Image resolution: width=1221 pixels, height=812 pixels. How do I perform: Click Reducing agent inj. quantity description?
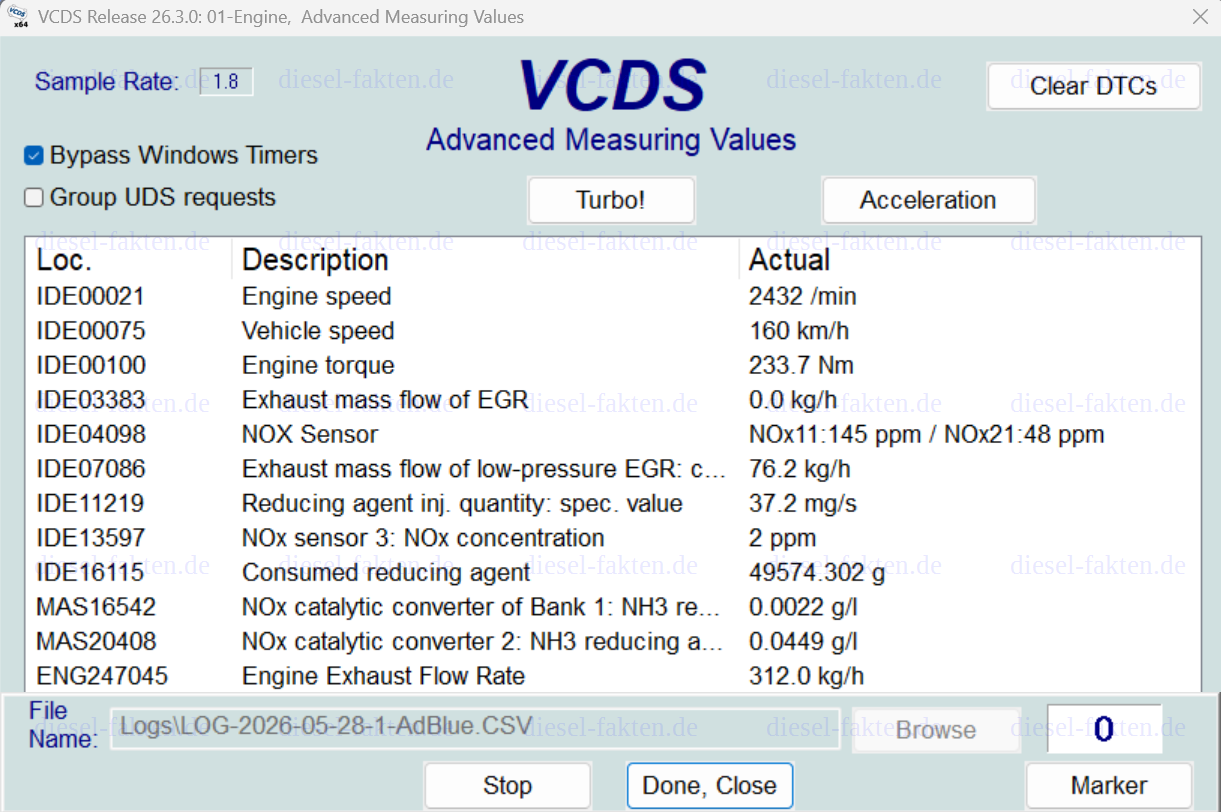[462, 504]
